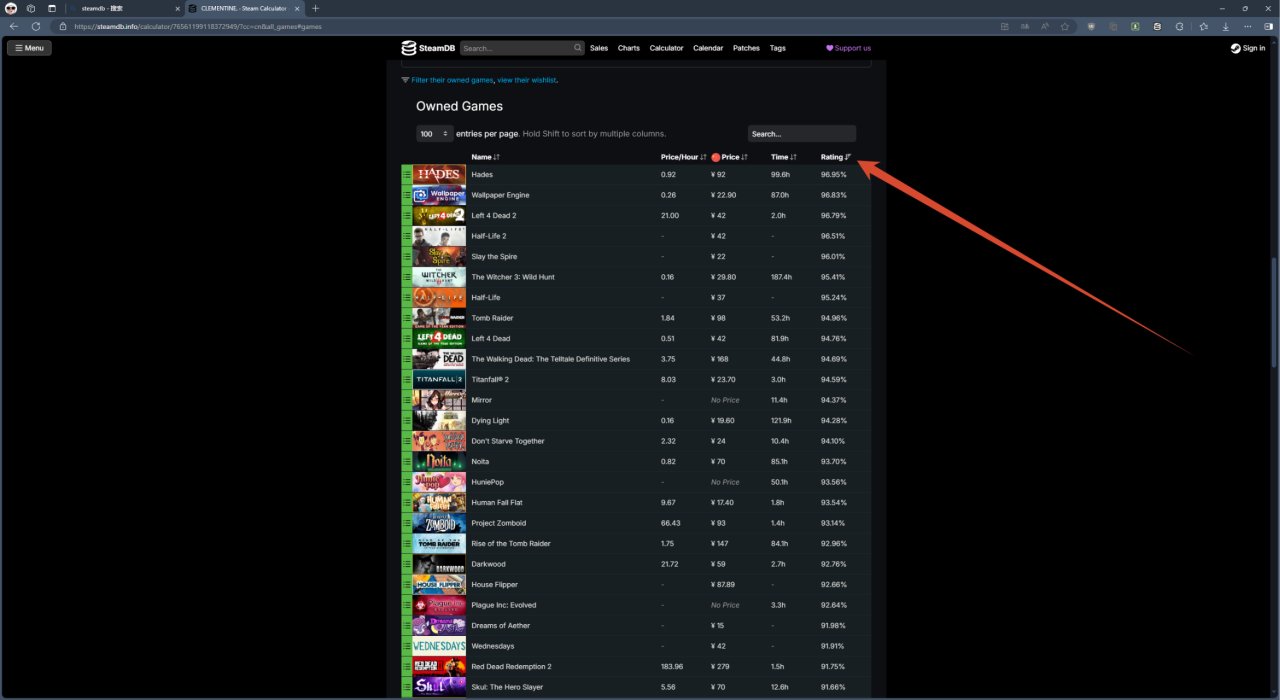Click the sort icon beside Name column
Viewport: 1280px width, 700px height.
click(497, 157)
